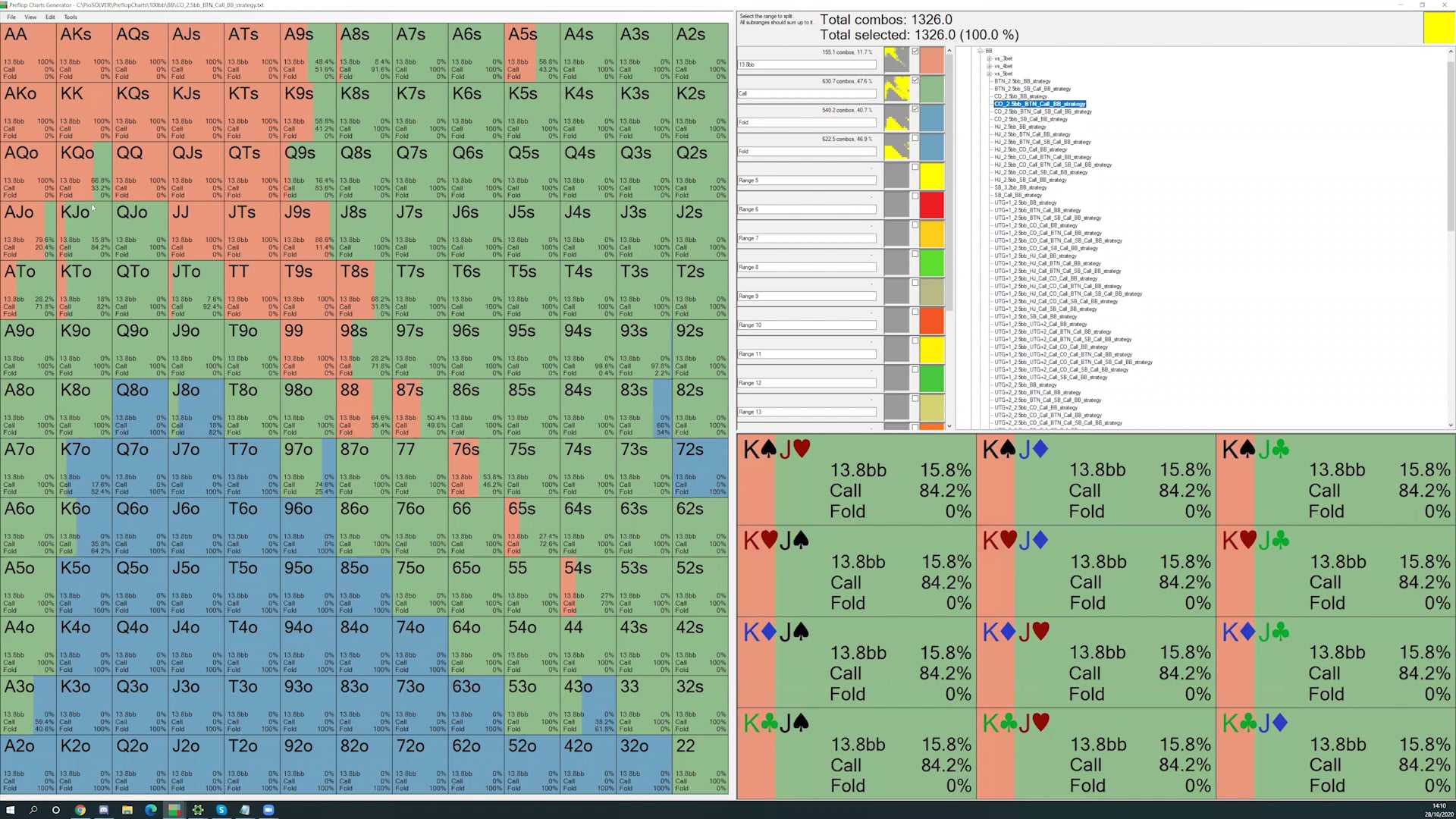Uncheck the Call range checkbox
Screen dimensions: 1456x819
[x=915, y=80]
